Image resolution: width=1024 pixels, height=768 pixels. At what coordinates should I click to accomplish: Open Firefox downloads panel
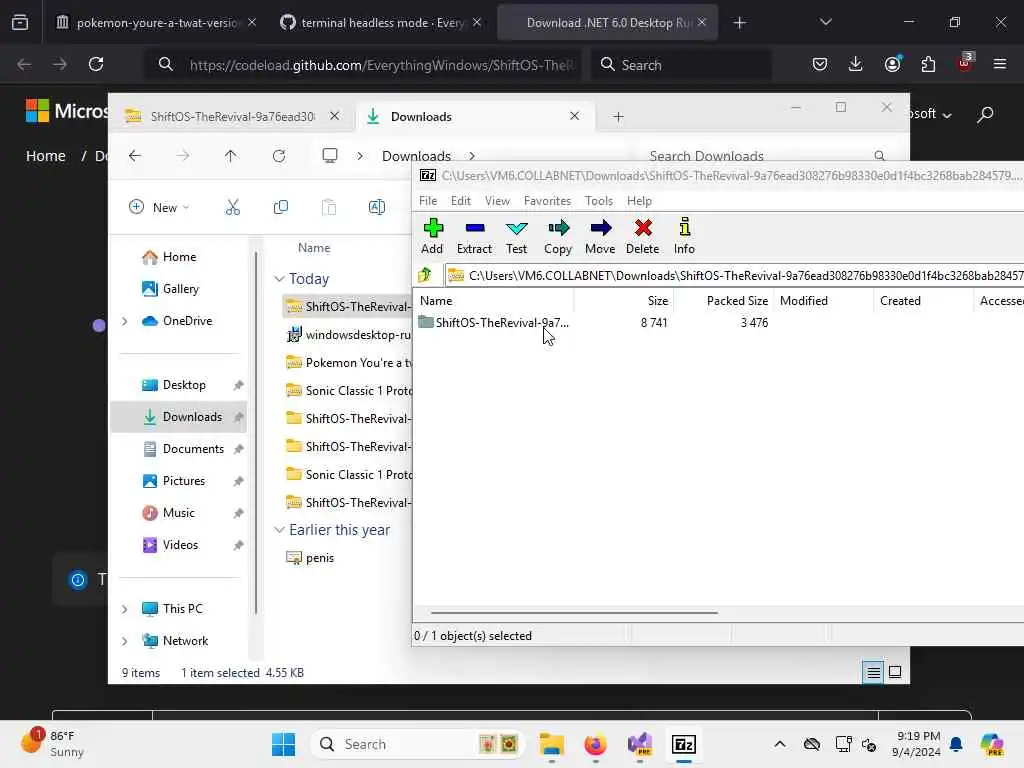(855, 64)
